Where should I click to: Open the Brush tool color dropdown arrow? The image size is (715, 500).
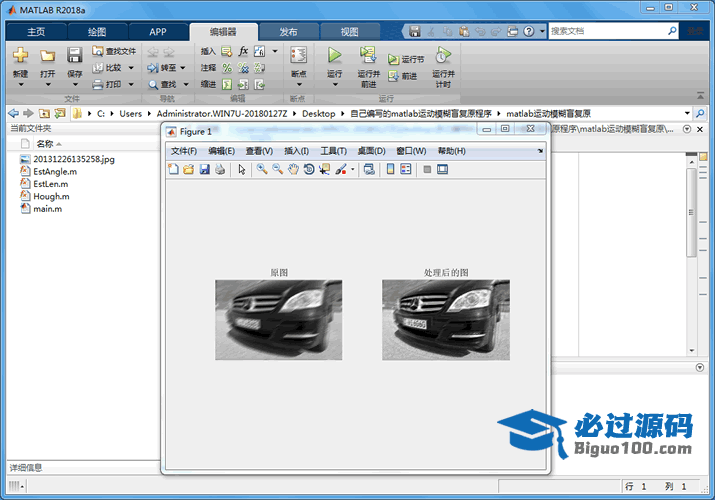pyautogui.click(x=353, y=170)
